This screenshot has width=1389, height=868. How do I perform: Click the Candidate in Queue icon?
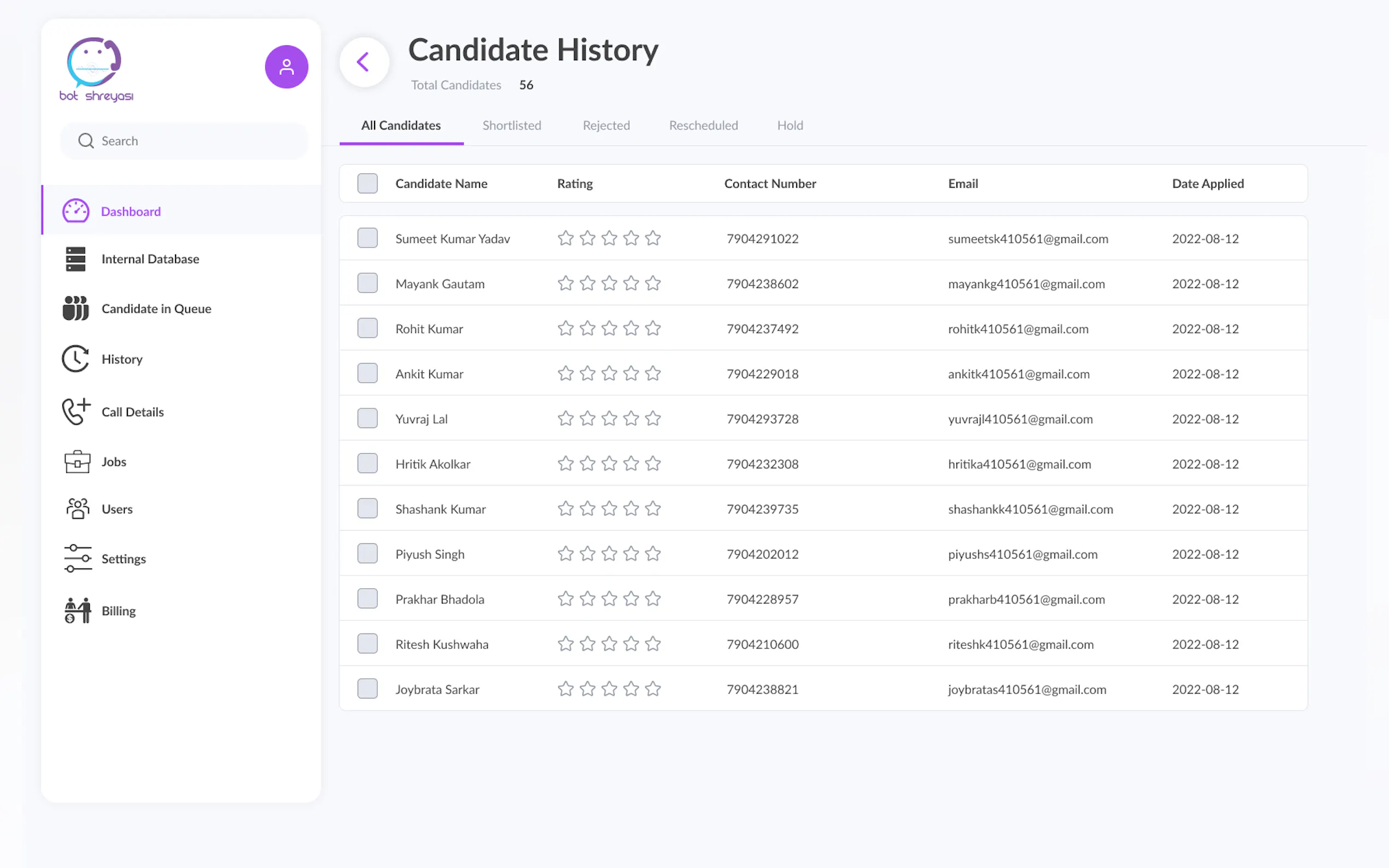click(x=75, y=308)
